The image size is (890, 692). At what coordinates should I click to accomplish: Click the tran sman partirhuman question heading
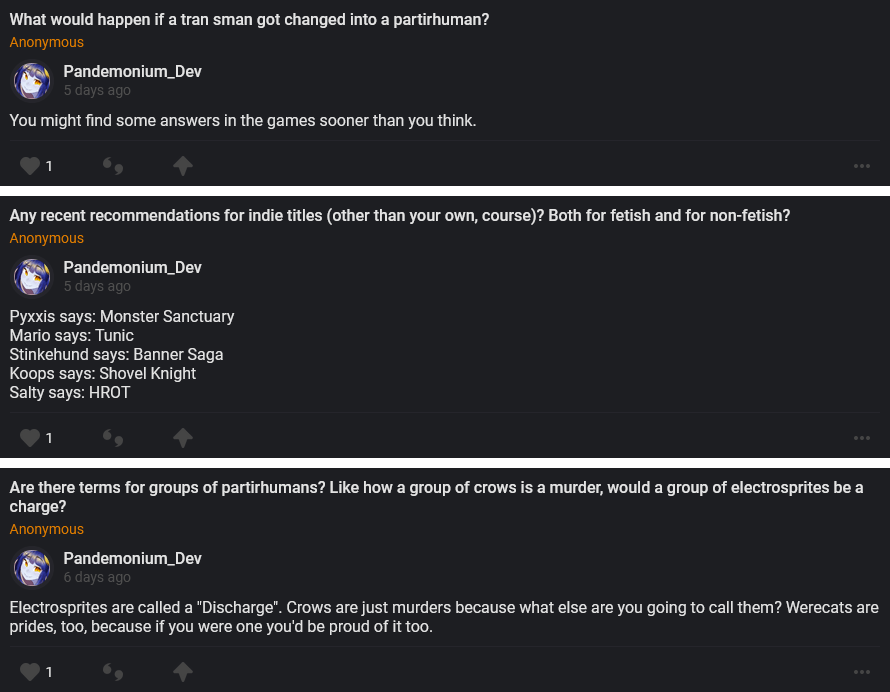click(249, 19)
